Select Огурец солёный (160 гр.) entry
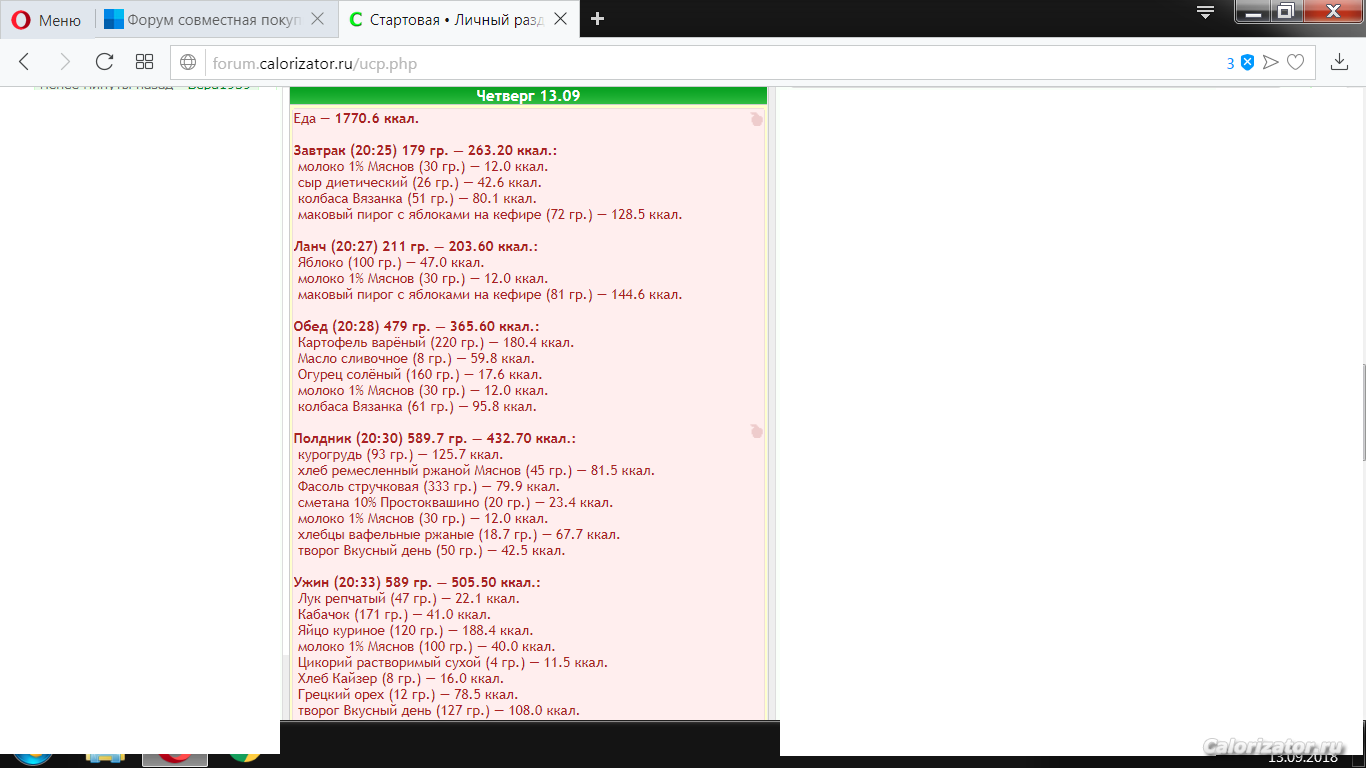Image resolution: width=1366 pixels, height=768 pixels. coord(420,375)
